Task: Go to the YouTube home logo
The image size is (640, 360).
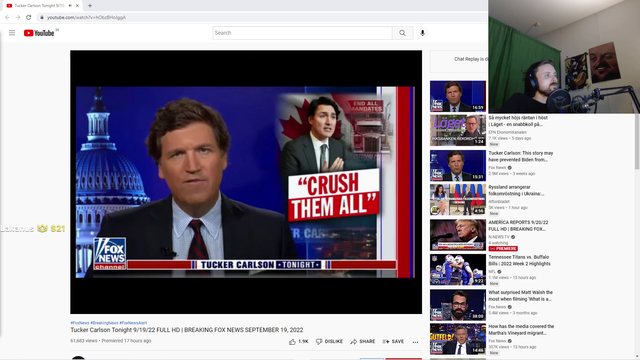Action: pos(39,33)
